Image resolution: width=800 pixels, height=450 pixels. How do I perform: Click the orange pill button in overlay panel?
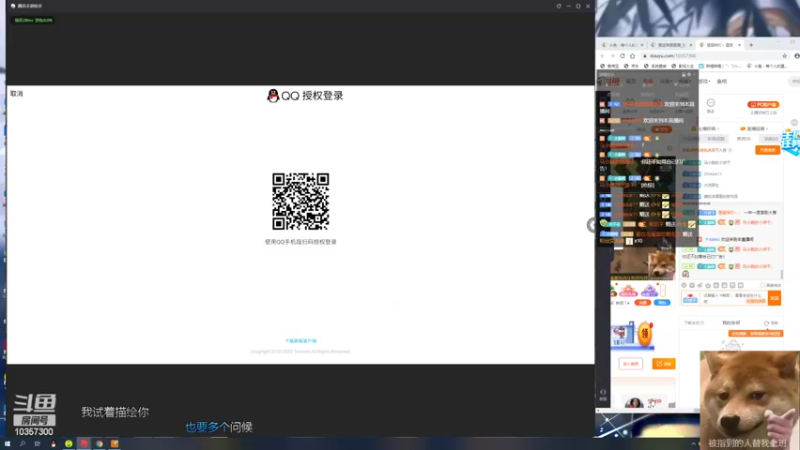tap(661, 130)
